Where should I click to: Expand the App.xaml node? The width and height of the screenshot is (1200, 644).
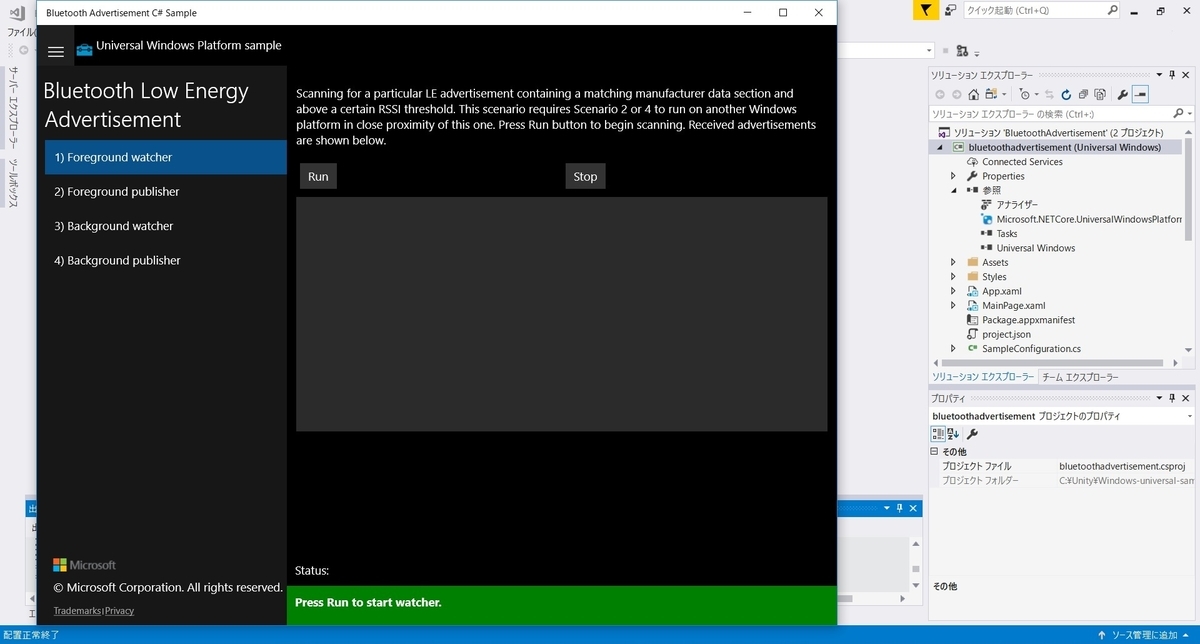[953, 291]
